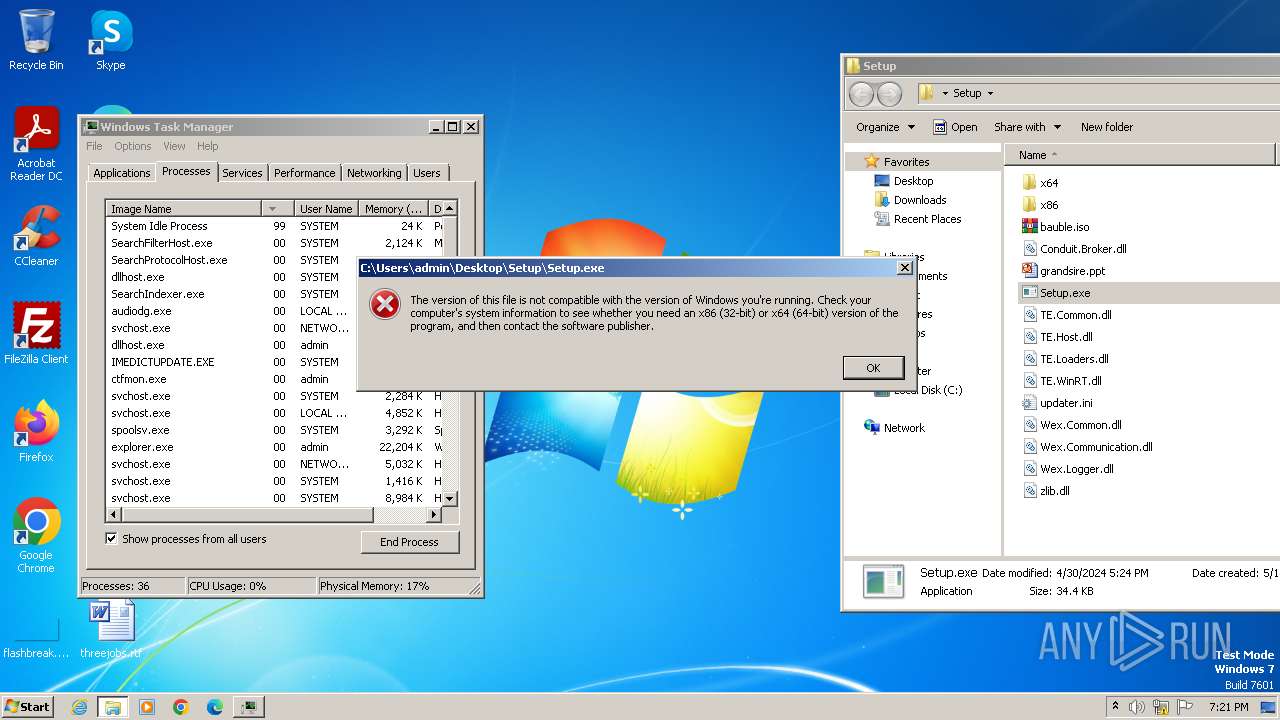This screenshot has height=720, width=1280.
Task: Switch to the Networking tab
Action: click(374, 173)
